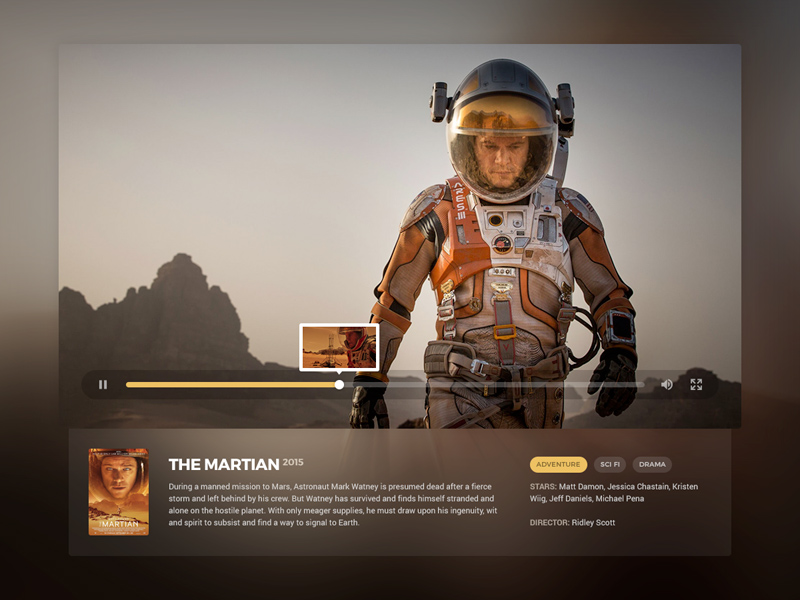Image resolution: width=800 pixels, height=600 pixels.
Task: Click the 2015 release year label
Action: (293, 462)
